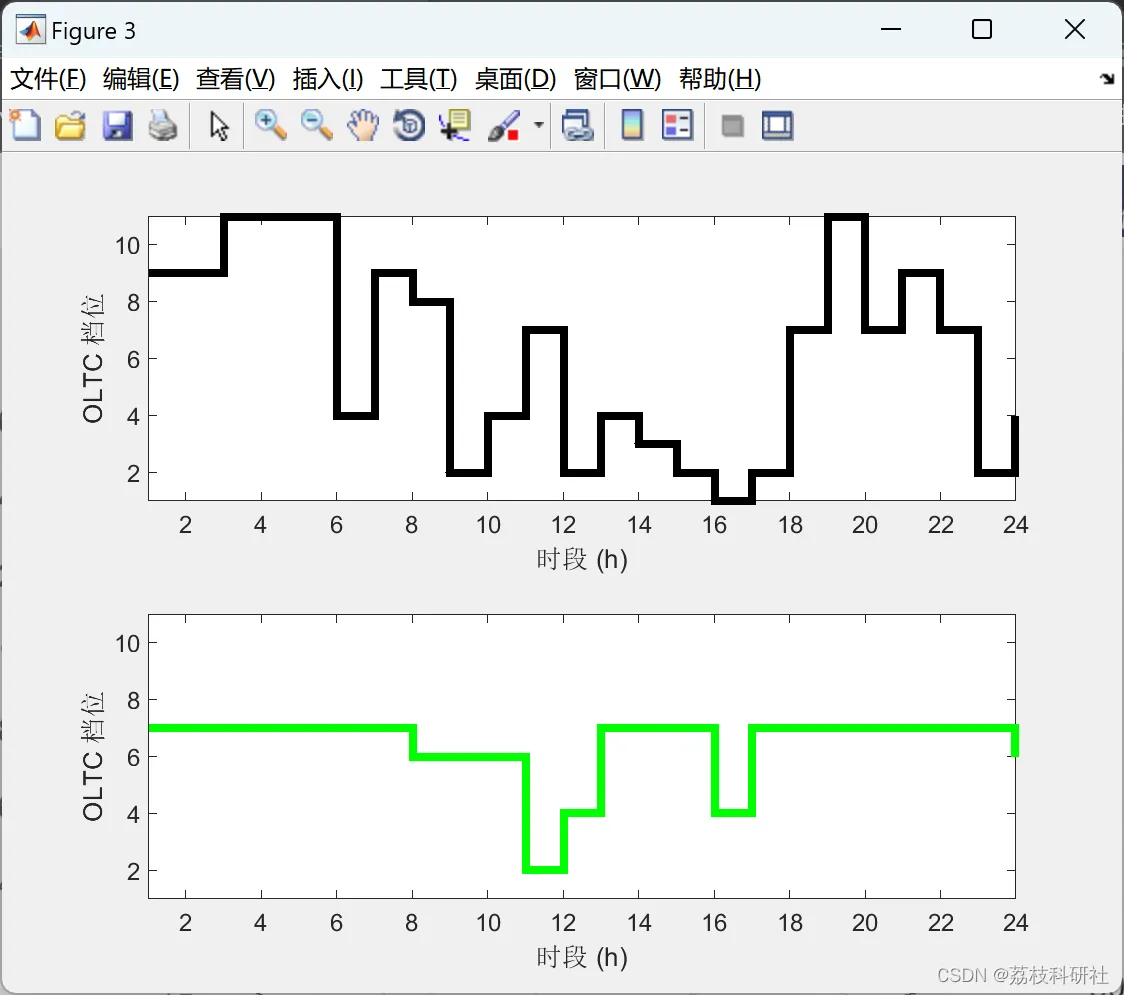The height and width of the screenshot is (995, 1124).
Task: Open file with the folder icon
Action: (70, 125)
